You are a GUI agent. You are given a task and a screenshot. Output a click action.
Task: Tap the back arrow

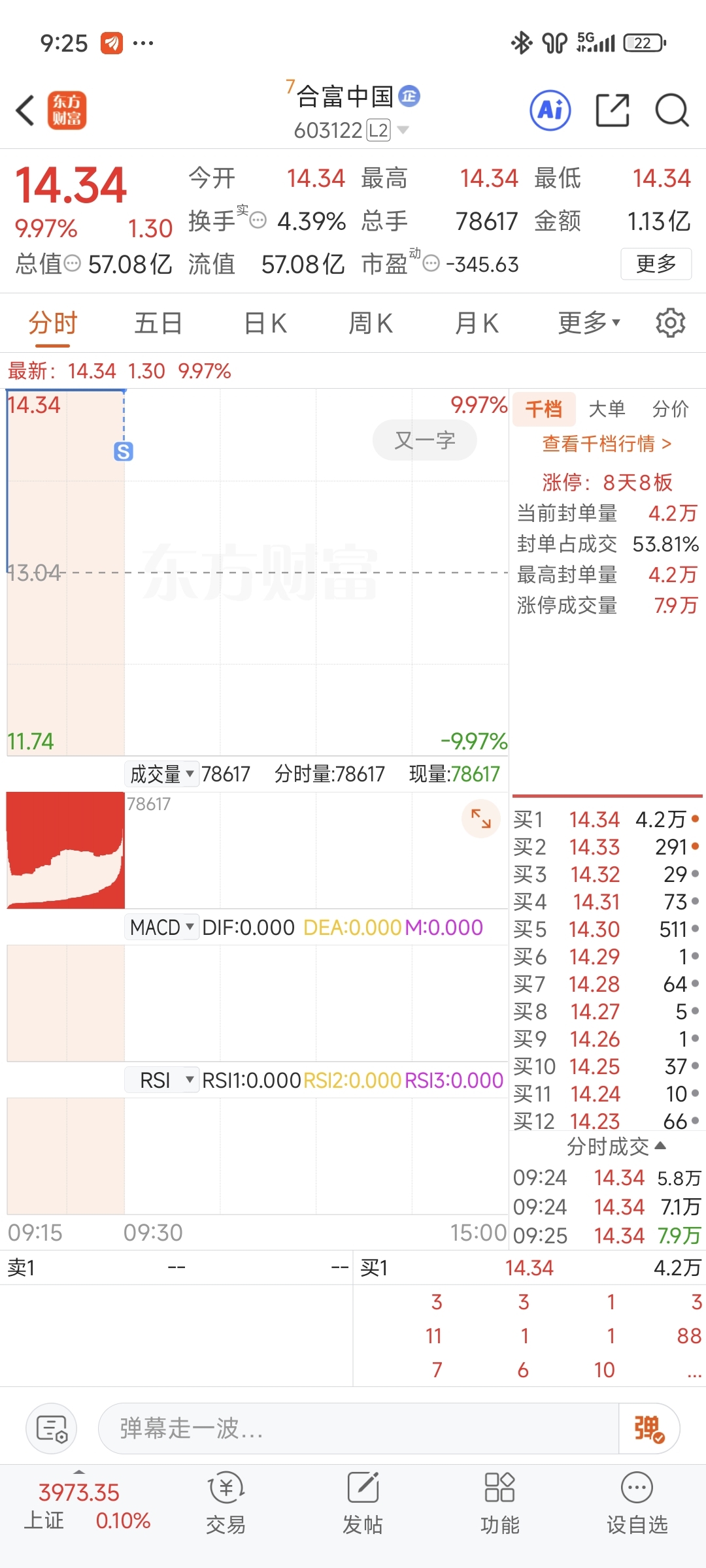click(x=25, y=110)
